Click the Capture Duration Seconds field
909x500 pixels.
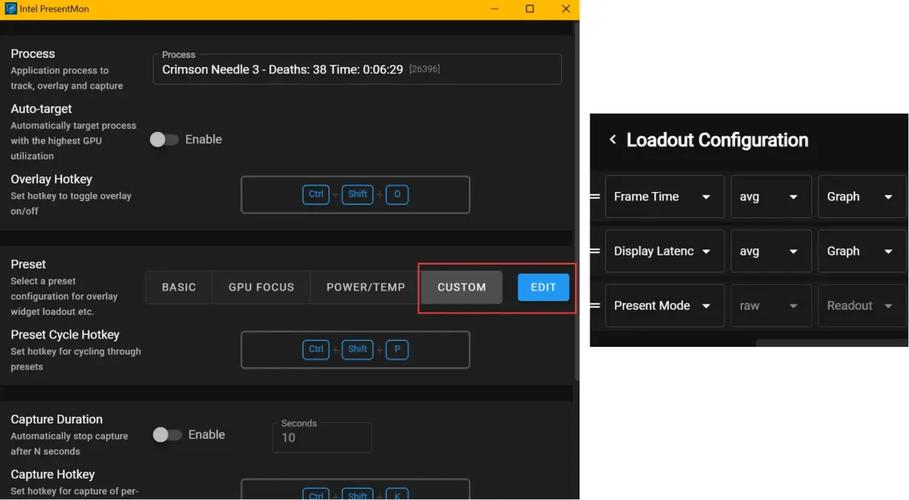[321, 438]
